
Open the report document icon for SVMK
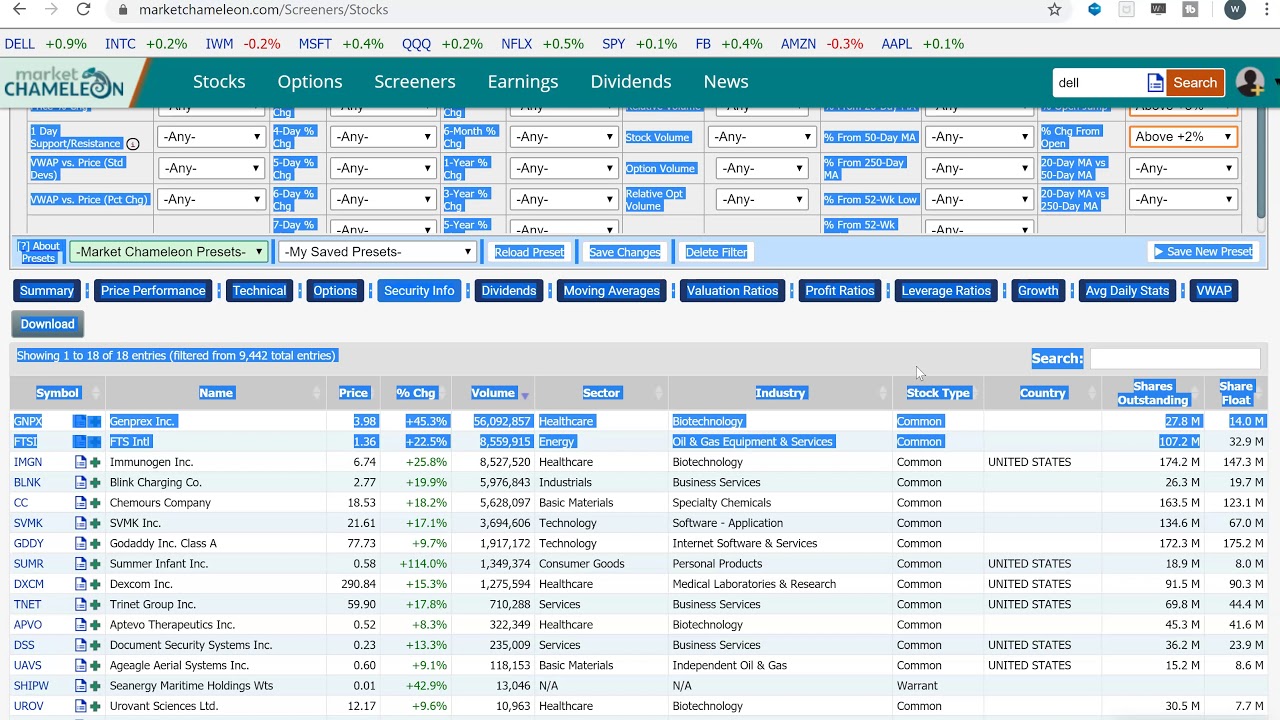coord(81,523)
